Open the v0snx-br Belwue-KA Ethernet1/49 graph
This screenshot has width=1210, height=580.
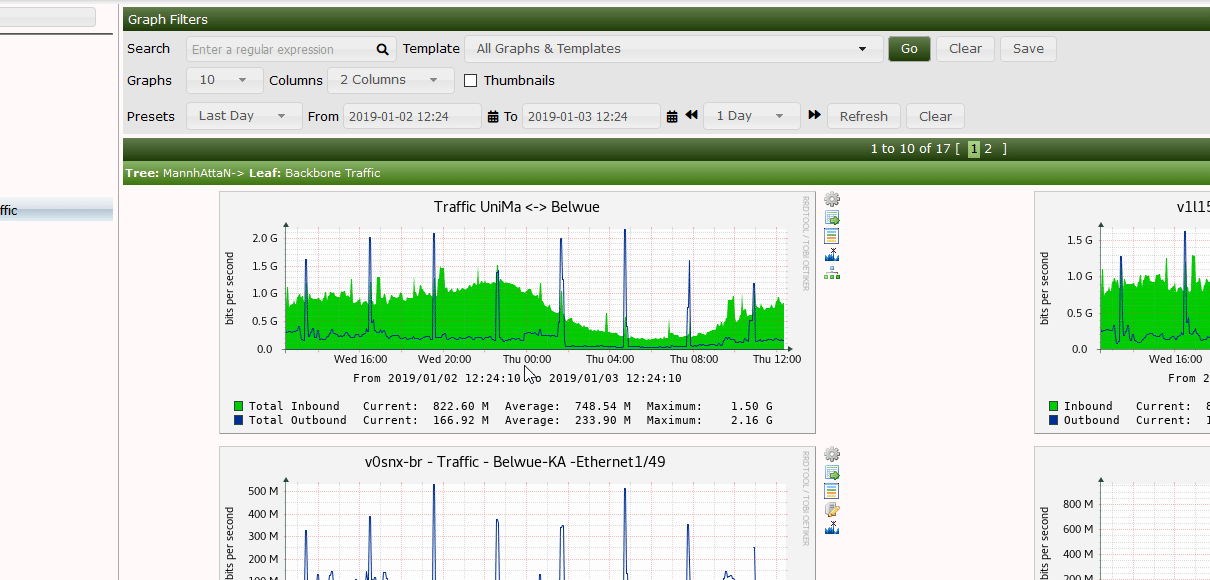[517, 513]
